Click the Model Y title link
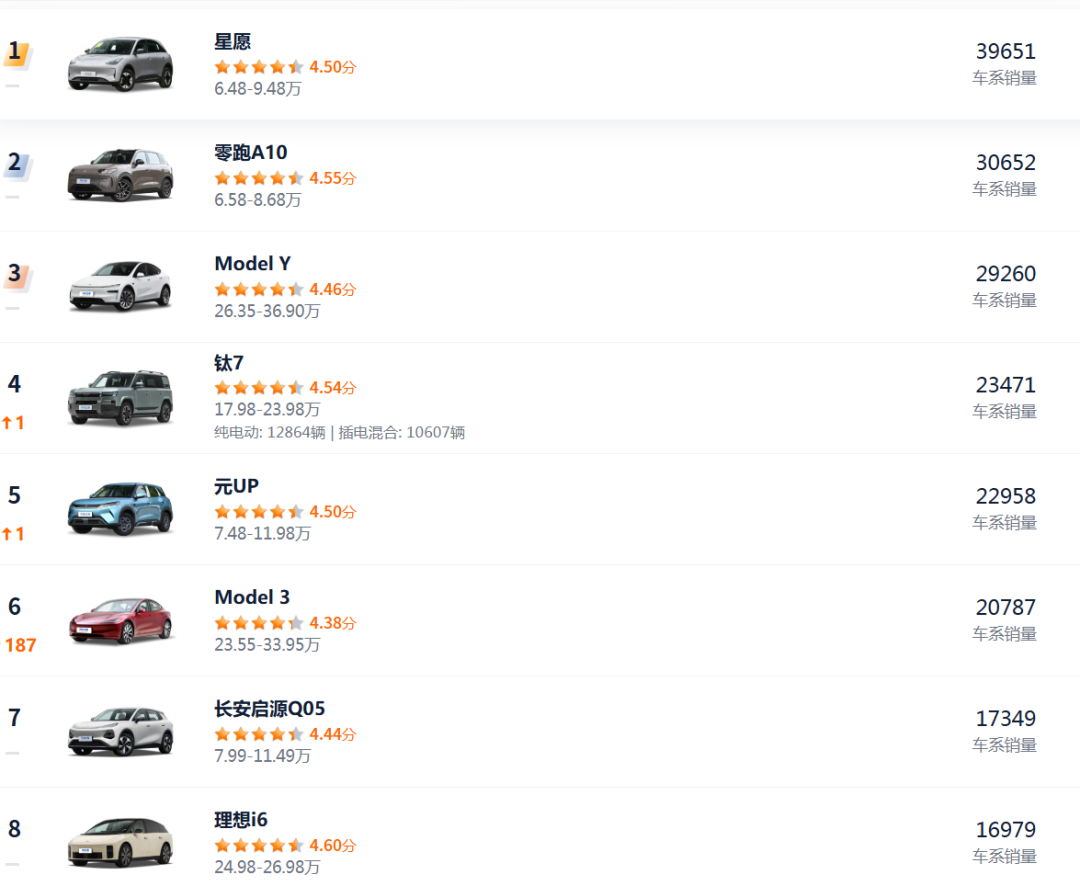1080x886 pixels. click(253, 264)
